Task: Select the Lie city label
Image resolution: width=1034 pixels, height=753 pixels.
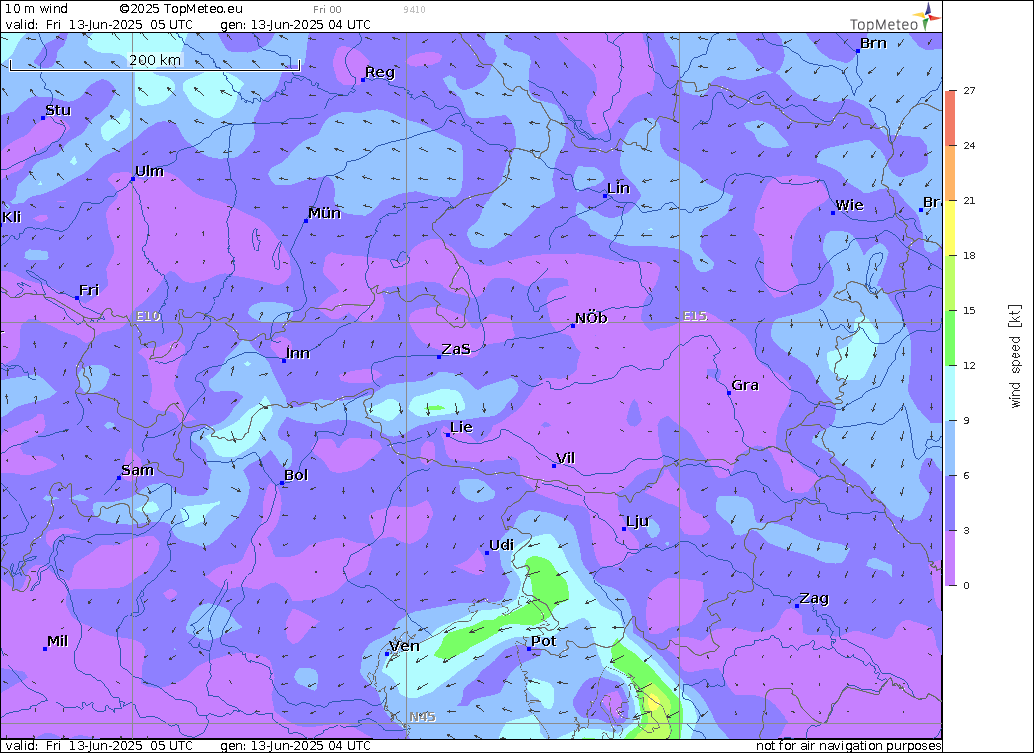Action: (461, 427)
